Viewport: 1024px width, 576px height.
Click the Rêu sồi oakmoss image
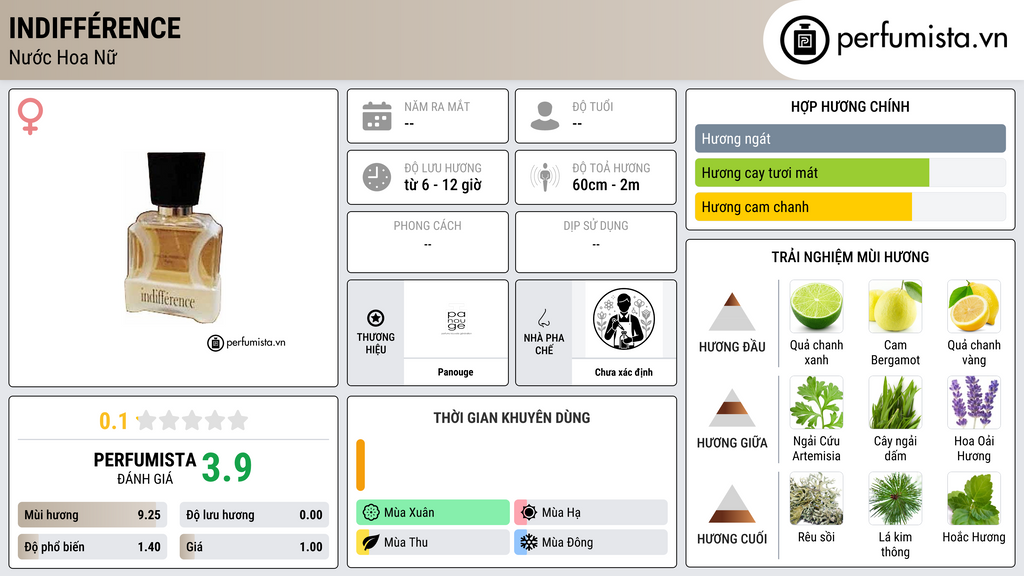816,498
